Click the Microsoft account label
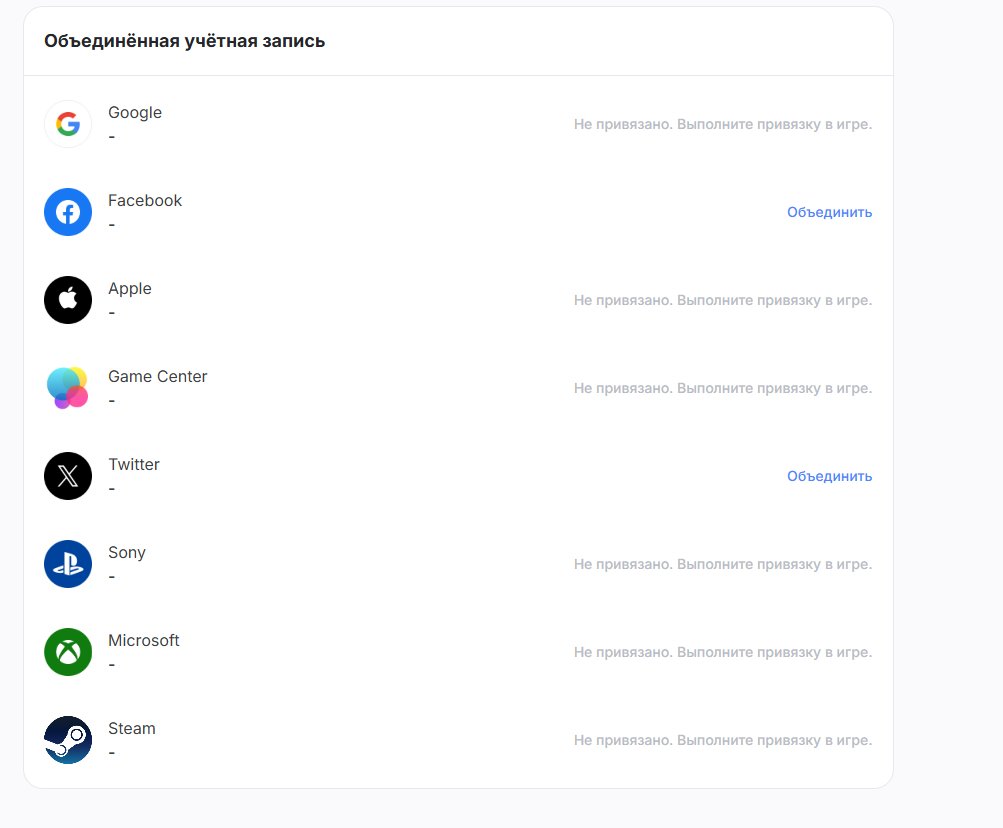1003x828 pixels. [144, 641]
